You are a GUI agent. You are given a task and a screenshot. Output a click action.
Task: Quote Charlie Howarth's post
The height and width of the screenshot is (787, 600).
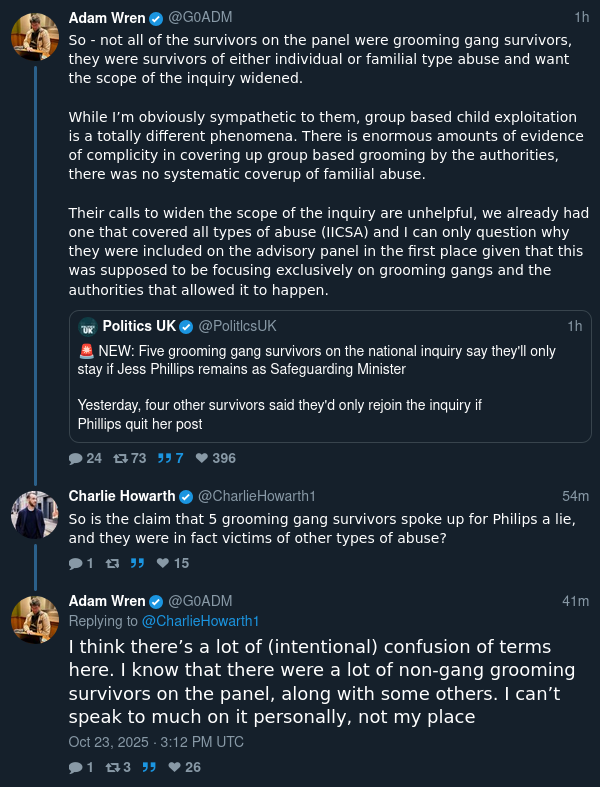137,563
